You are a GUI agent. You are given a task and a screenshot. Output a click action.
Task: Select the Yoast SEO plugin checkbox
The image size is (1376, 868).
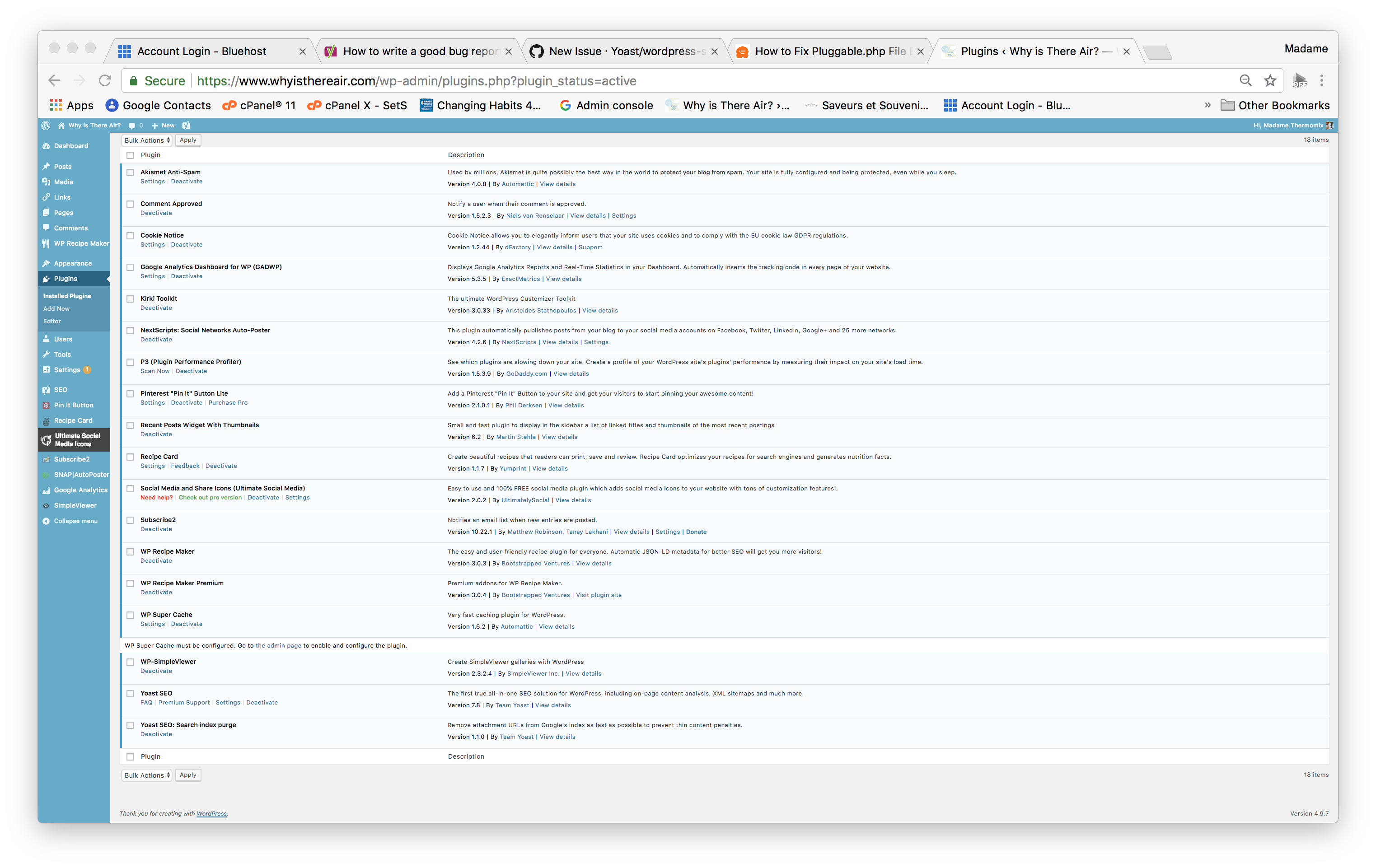(x=130, y=694)
